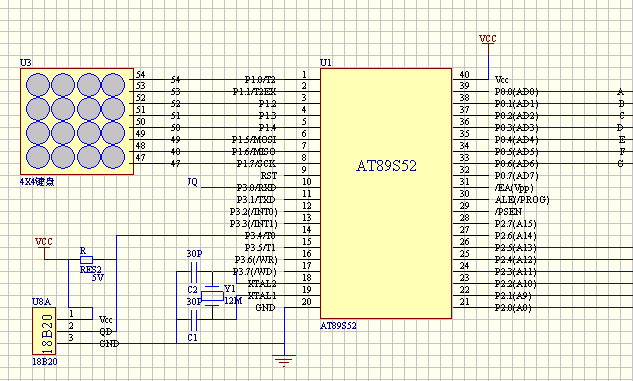Click the JQ net label

[x=193, y=182]
